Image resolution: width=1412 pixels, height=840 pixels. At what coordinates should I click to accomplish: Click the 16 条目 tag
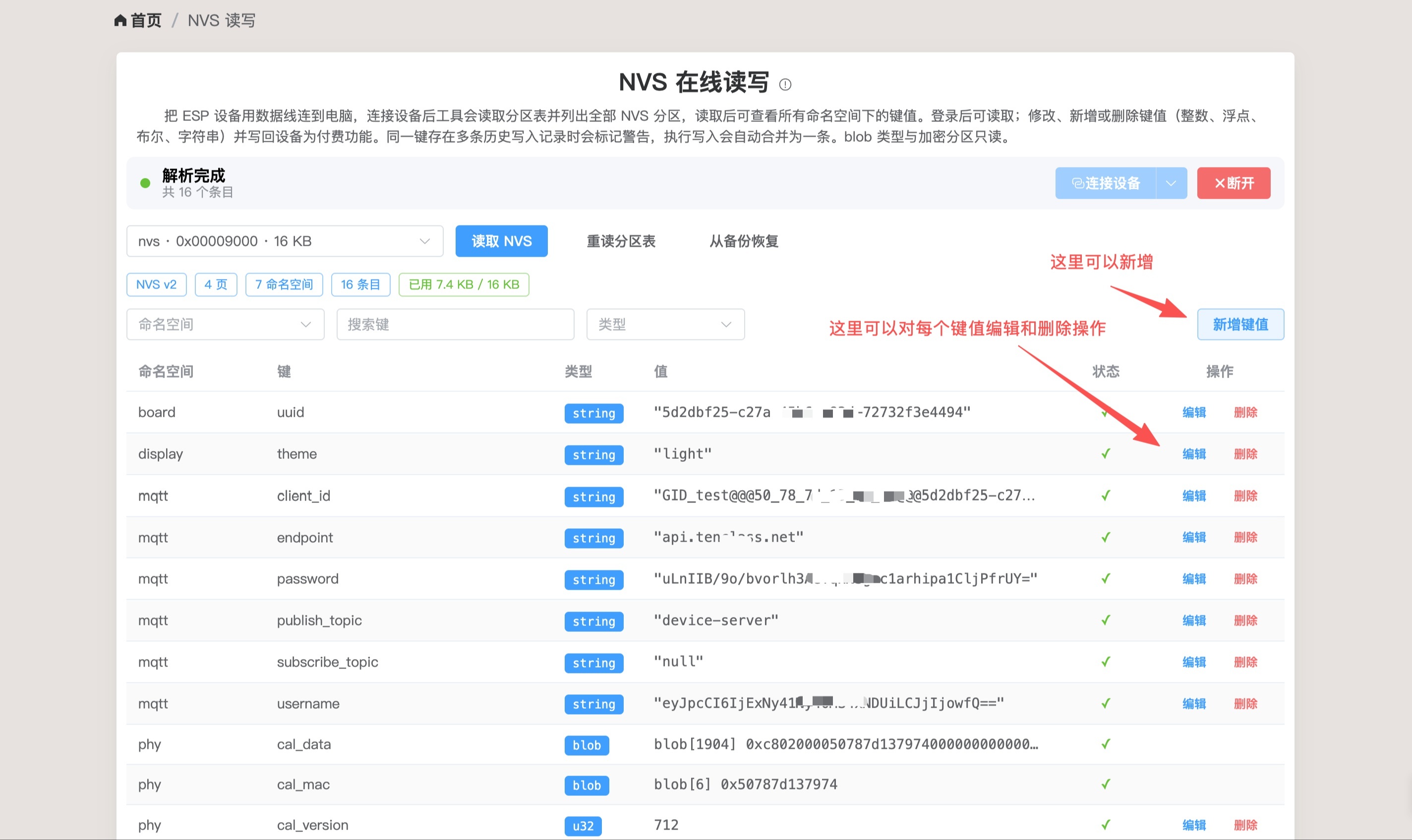point(360,284)
